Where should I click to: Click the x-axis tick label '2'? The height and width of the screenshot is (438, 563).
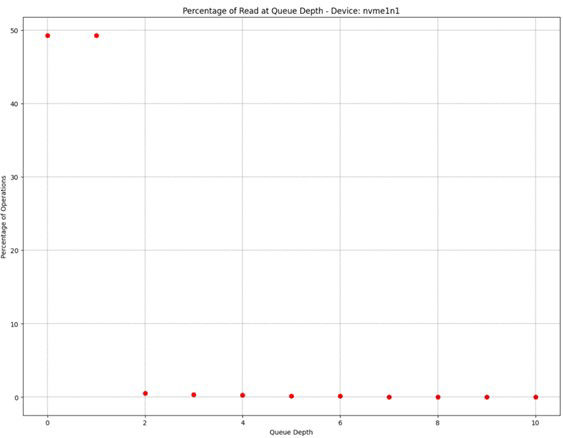pos(145,423)
